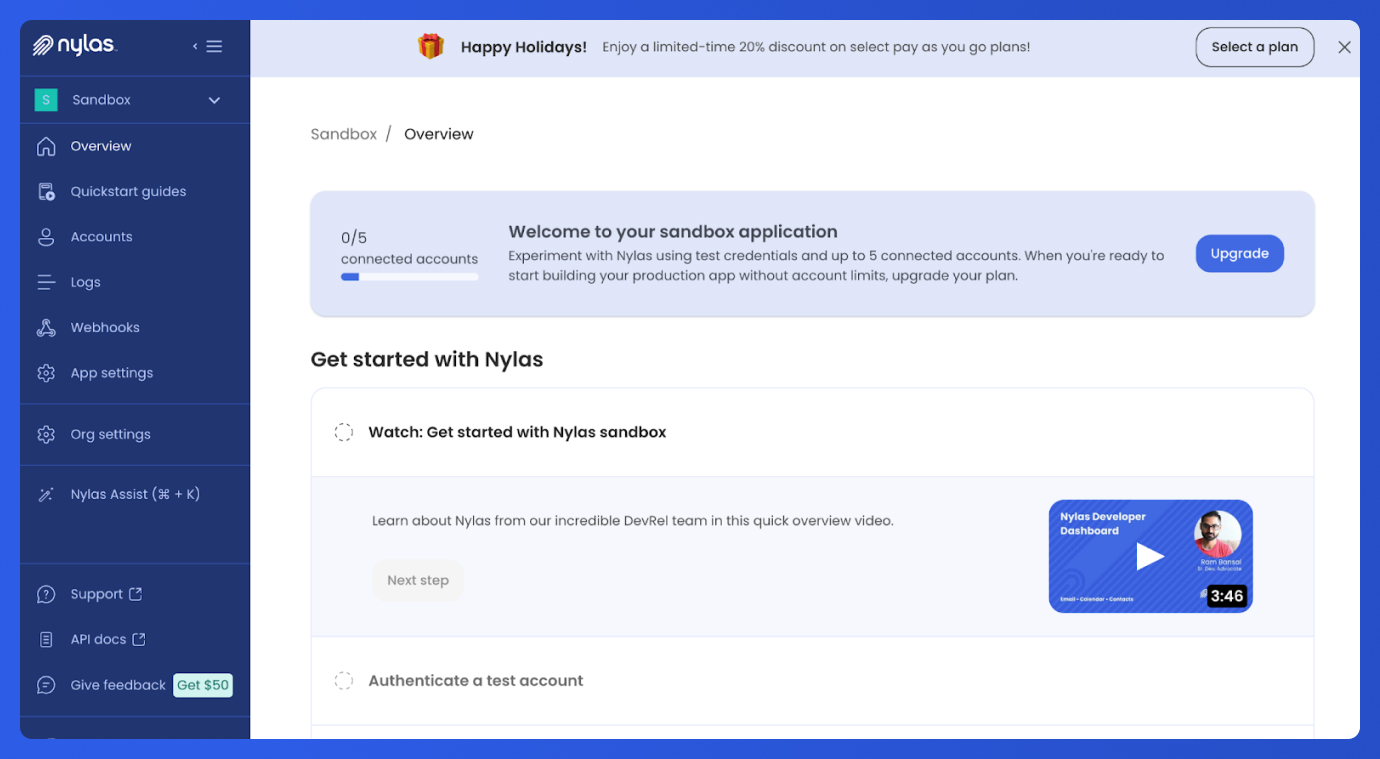Click the green S Sandbox avatar
Viewport: 1380px width, 759px height.
click(x=46, y=100)
